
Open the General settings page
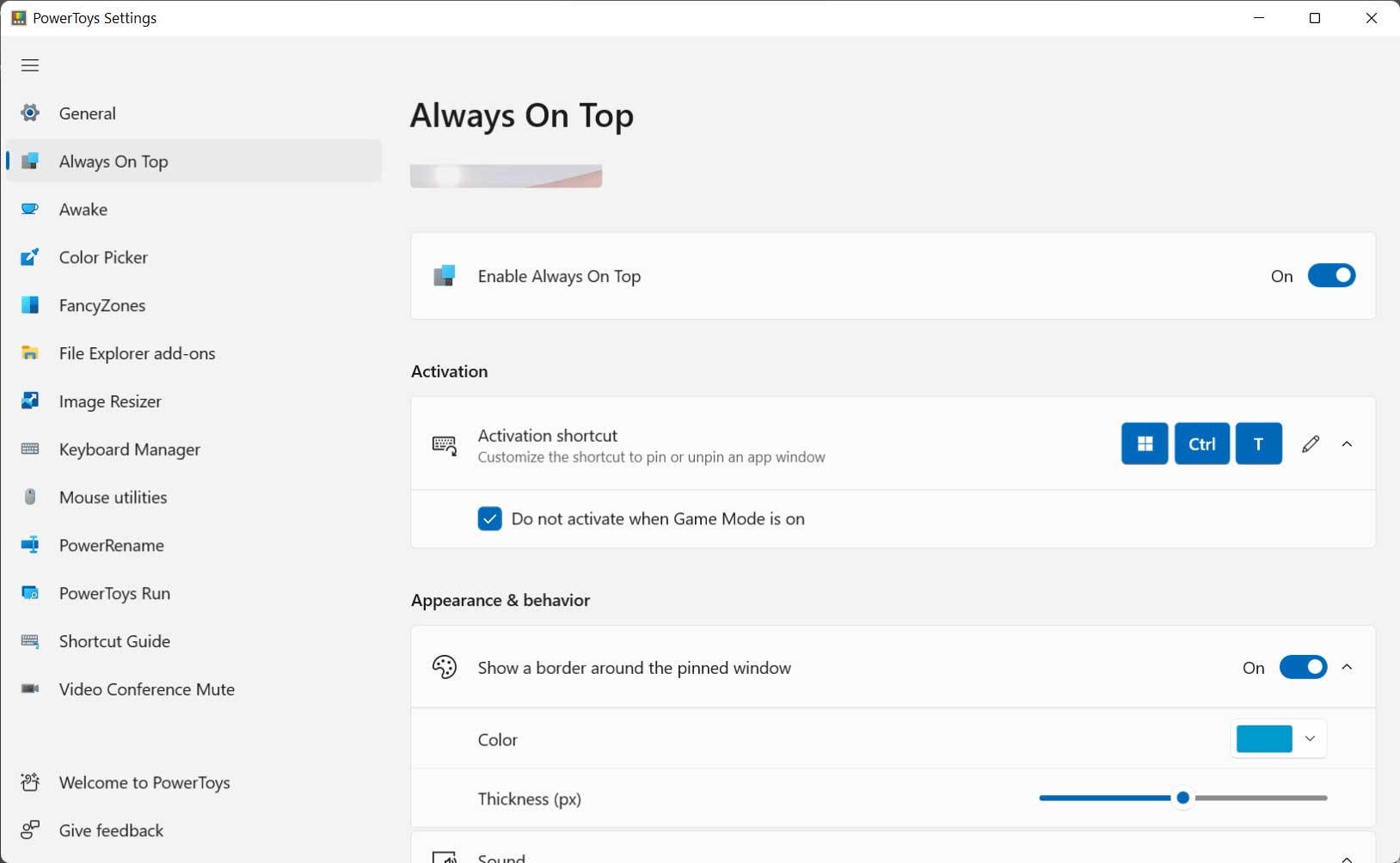pos(193,113)
